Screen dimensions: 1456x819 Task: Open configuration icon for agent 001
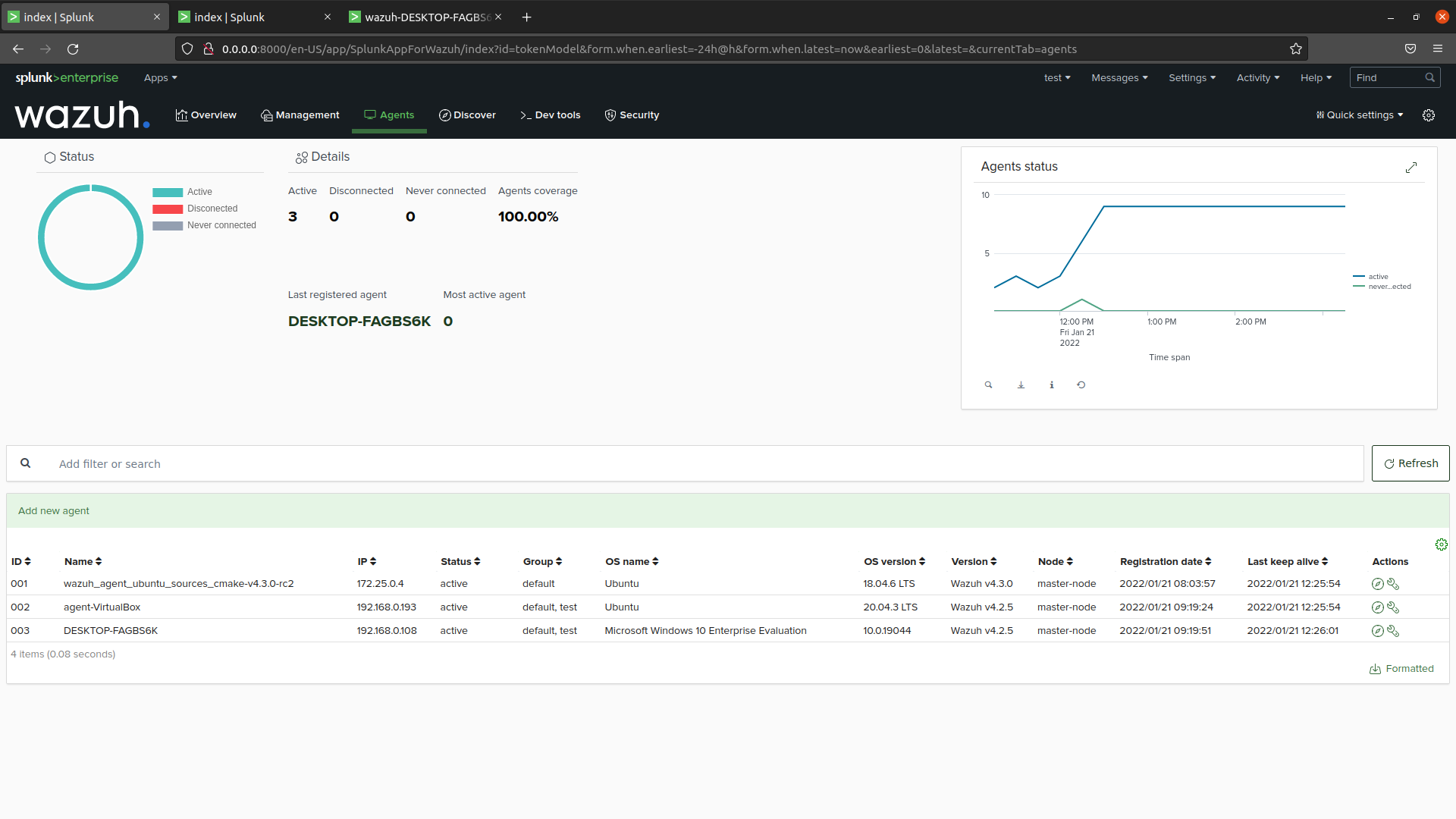tap(1393, 584)
